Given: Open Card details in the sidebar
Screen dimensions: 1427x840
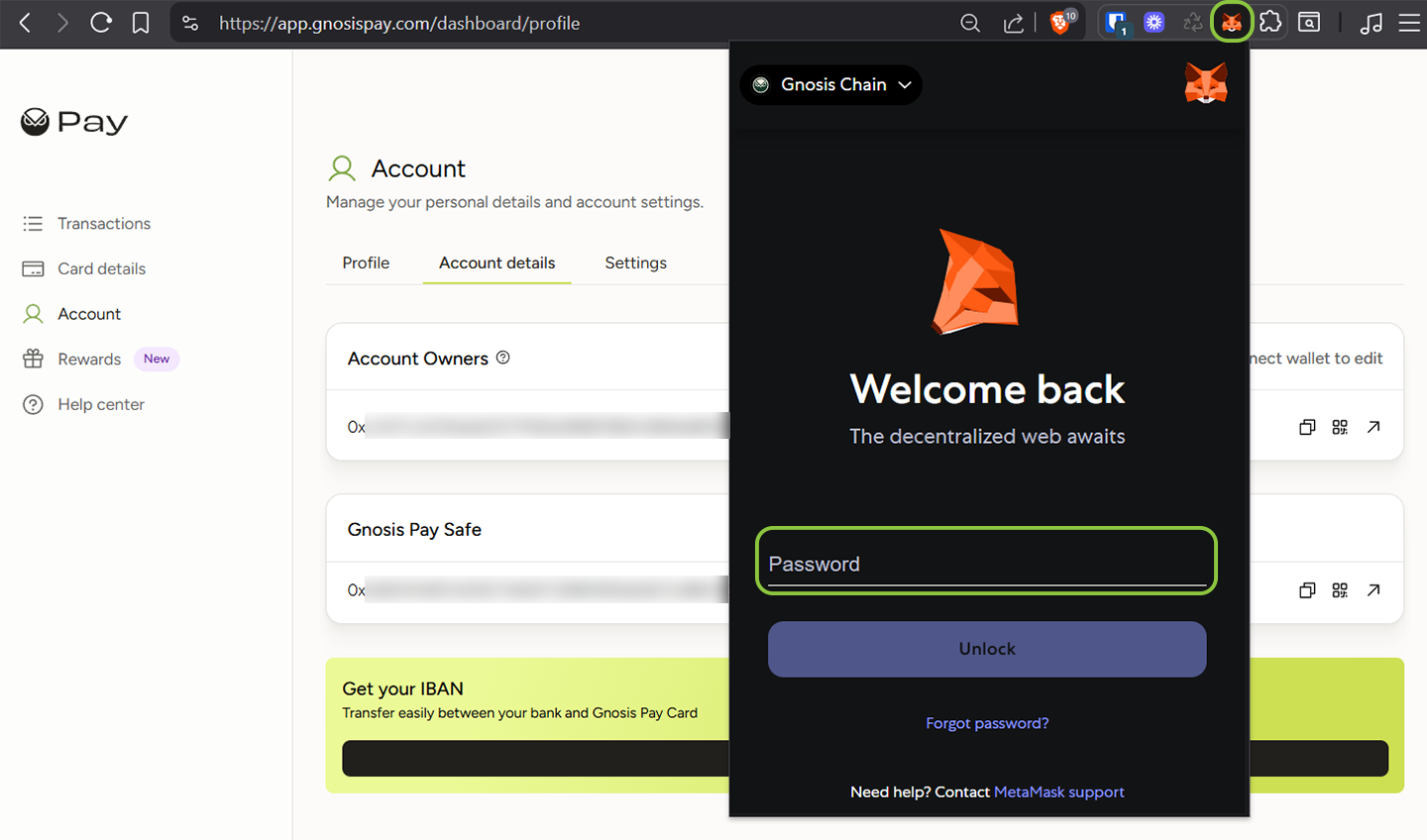Looking at the screenshot, I should point(84,268).
